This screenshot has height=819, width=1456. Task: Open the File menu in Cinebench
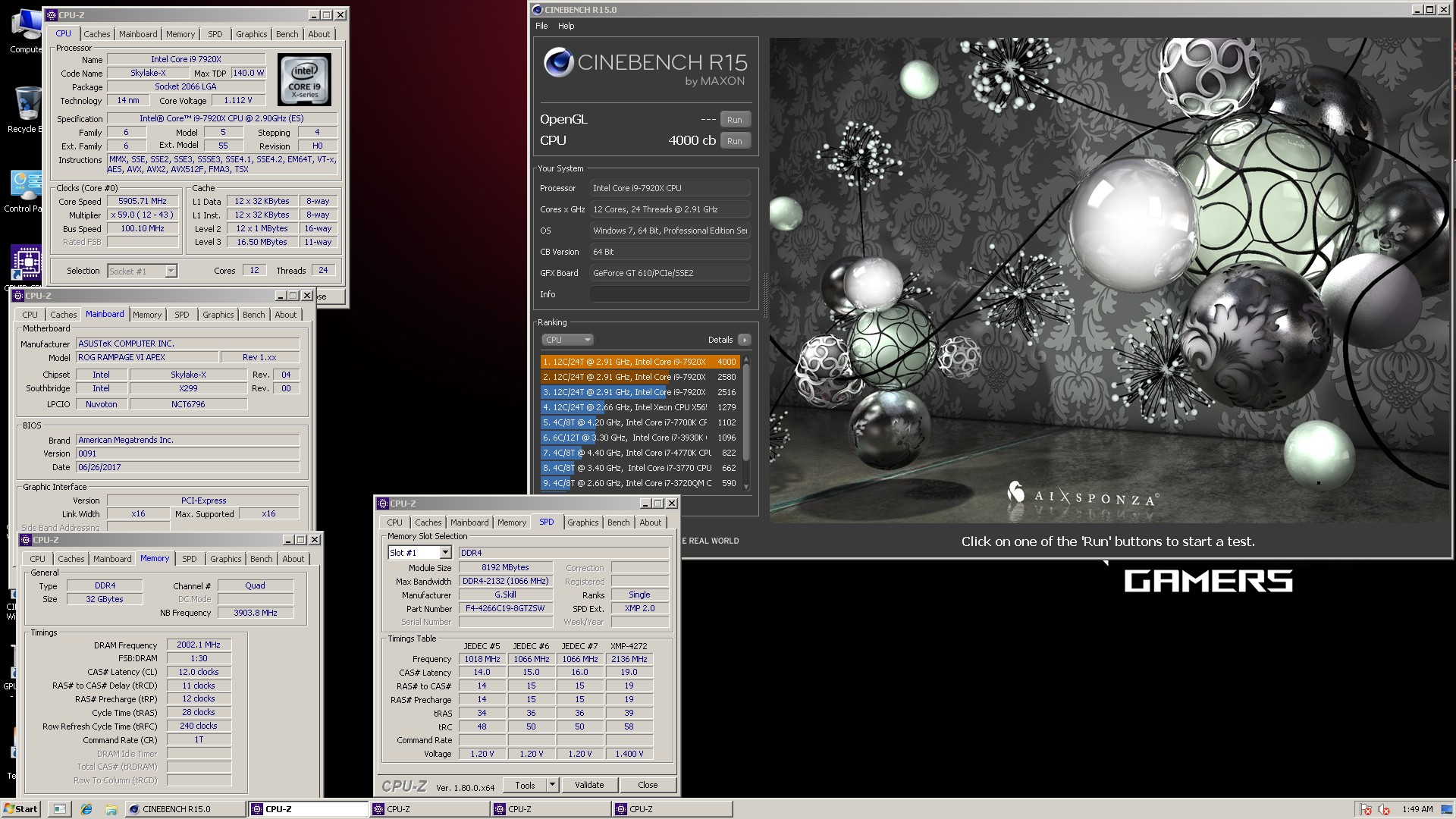point(541,26)
